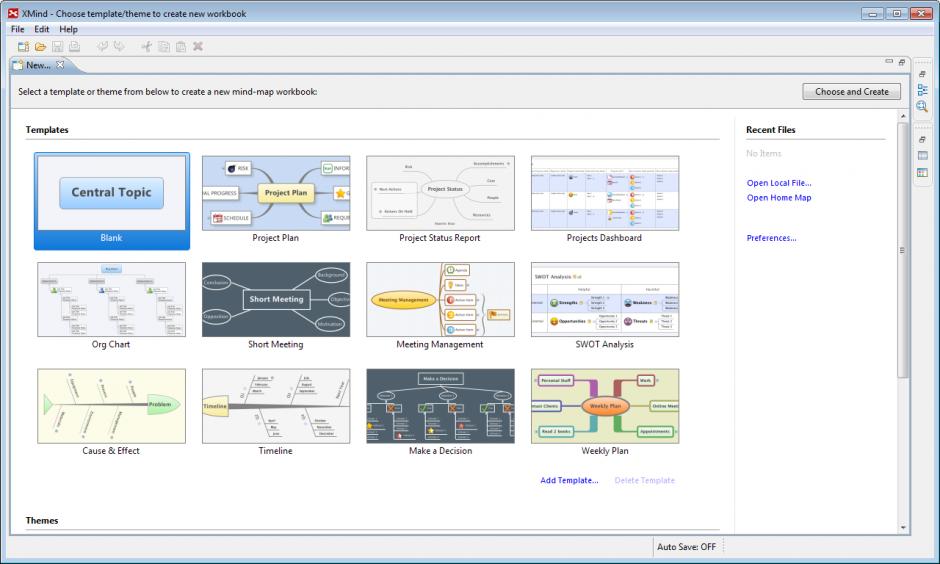The height and width of the screenshot is (564, 940).
Task: Open the Properties view icon in right sidebar
Action: (922, 156)
